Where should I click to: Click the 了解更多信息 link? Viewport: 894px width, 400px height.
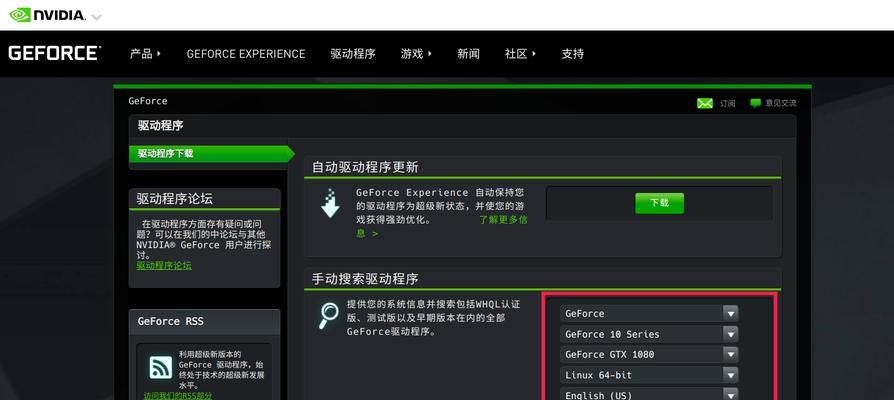[x=442, y=226]
